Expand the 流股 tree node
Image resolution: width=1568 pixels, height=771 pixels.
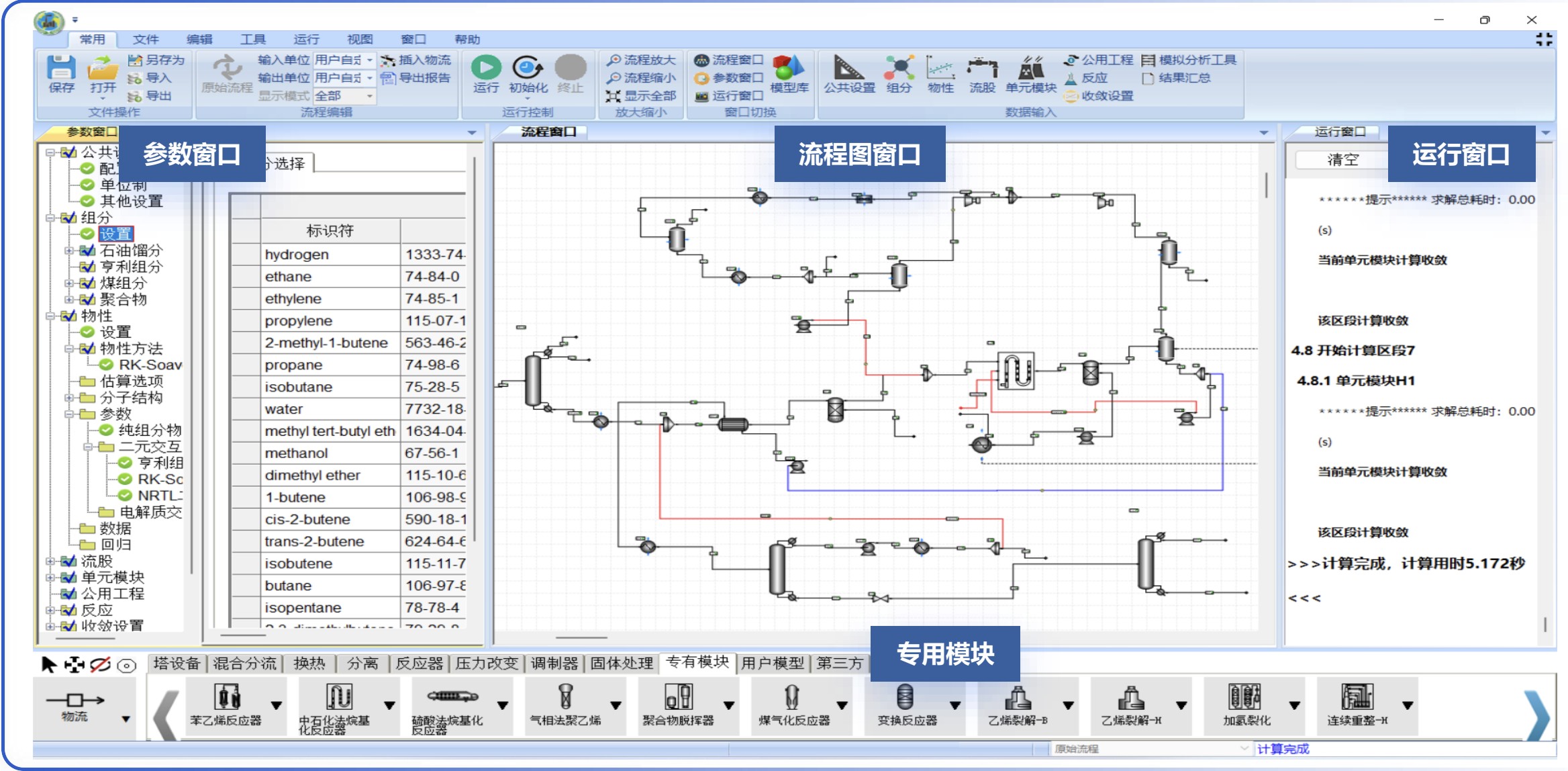coord(50,561)
